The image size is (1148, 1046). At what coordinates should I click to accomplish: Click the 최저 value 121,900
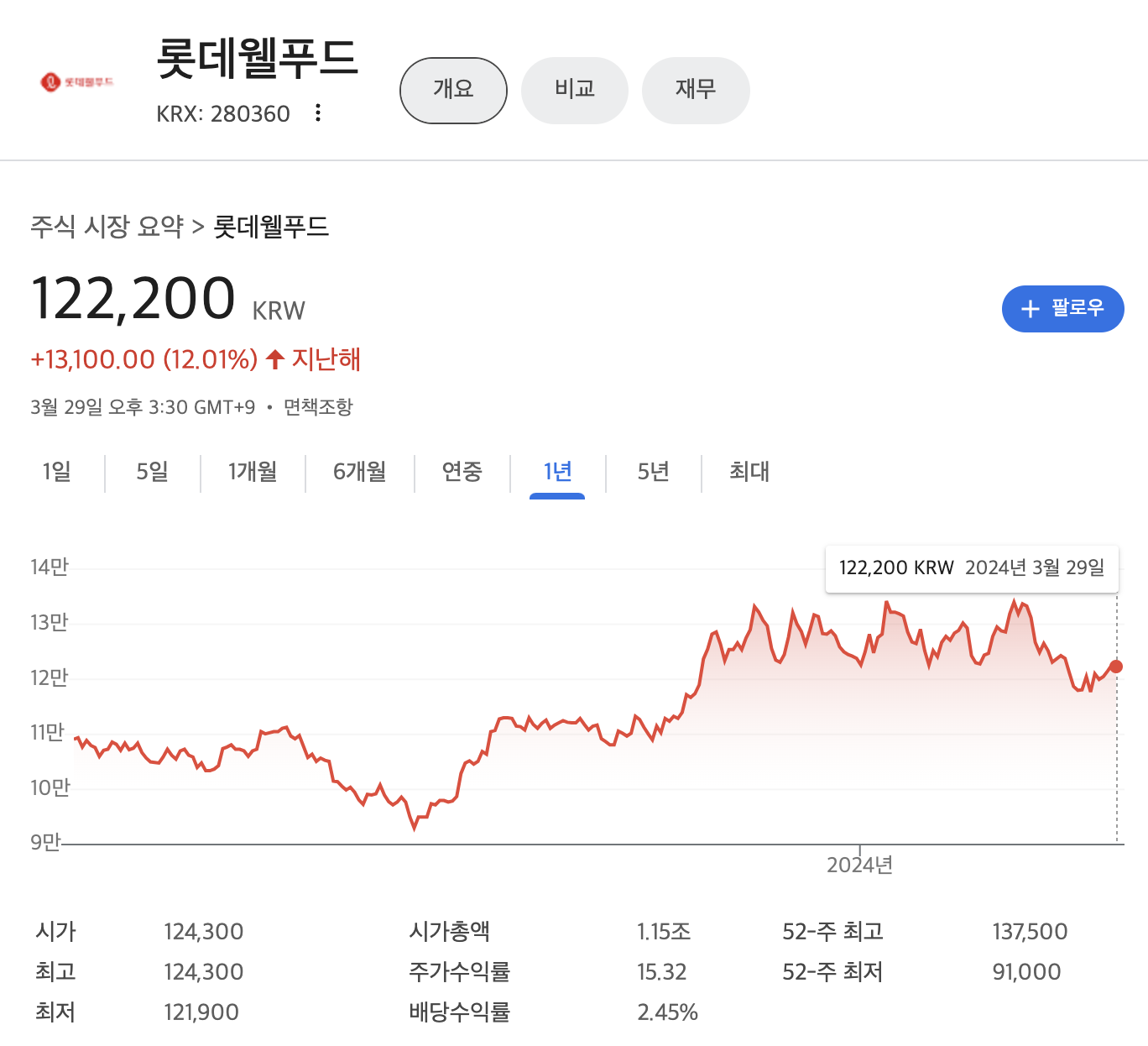(201, 1012)
